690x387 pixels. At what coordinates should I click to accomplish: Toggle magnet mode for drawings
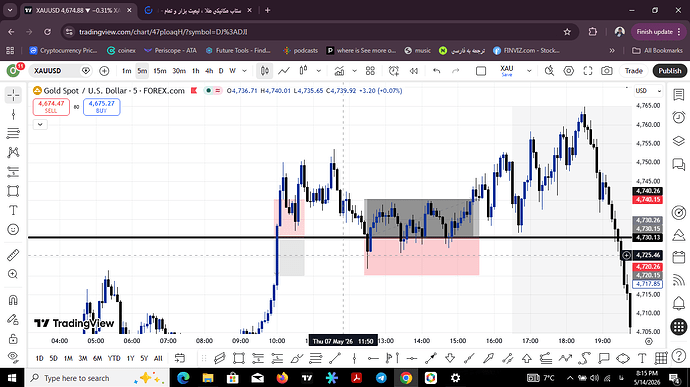tap(13, 300)
